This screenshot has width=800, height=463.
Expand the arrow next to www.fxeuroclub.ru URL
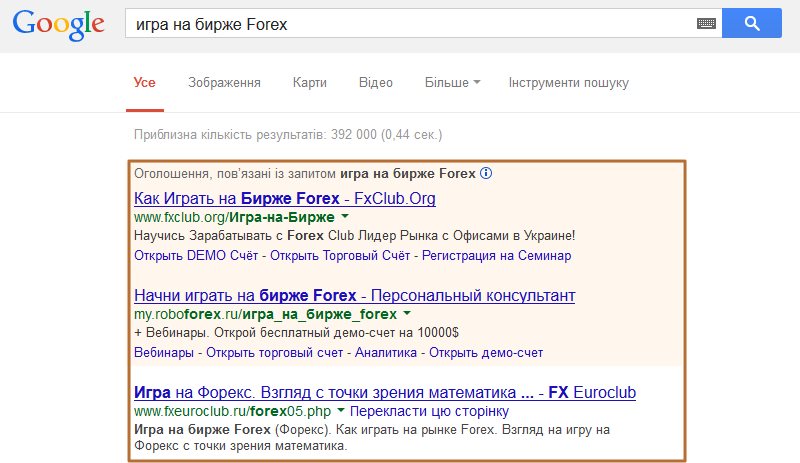click(341, 410)
